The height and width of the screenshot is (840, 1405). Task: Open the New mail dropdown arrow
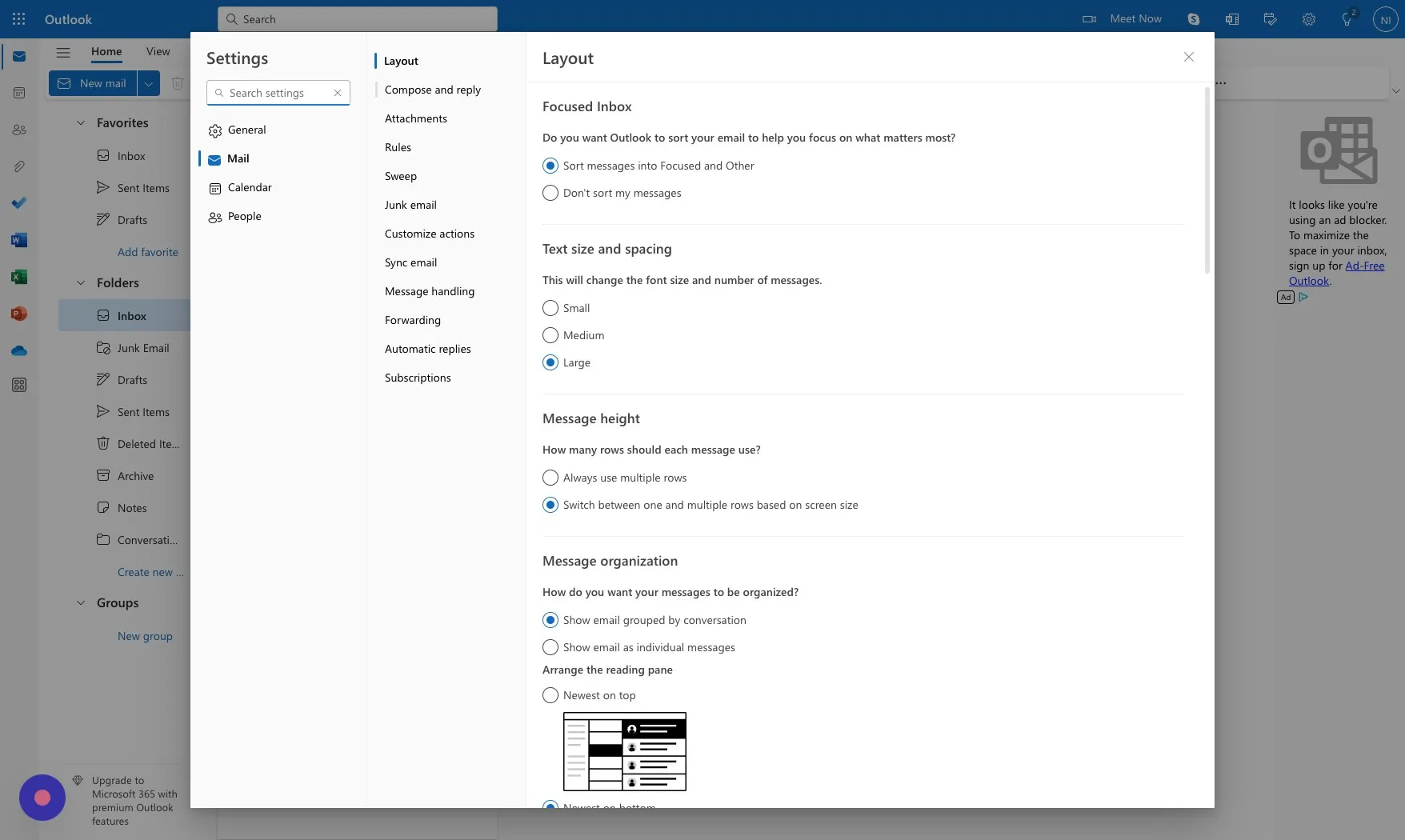(x=149, y=83)
